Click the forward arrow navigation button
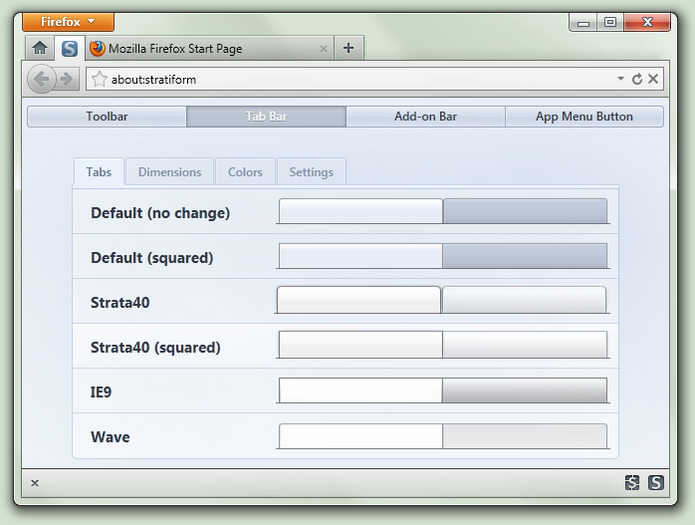This screenshot has width=695, height=525. tap(66, 79)
